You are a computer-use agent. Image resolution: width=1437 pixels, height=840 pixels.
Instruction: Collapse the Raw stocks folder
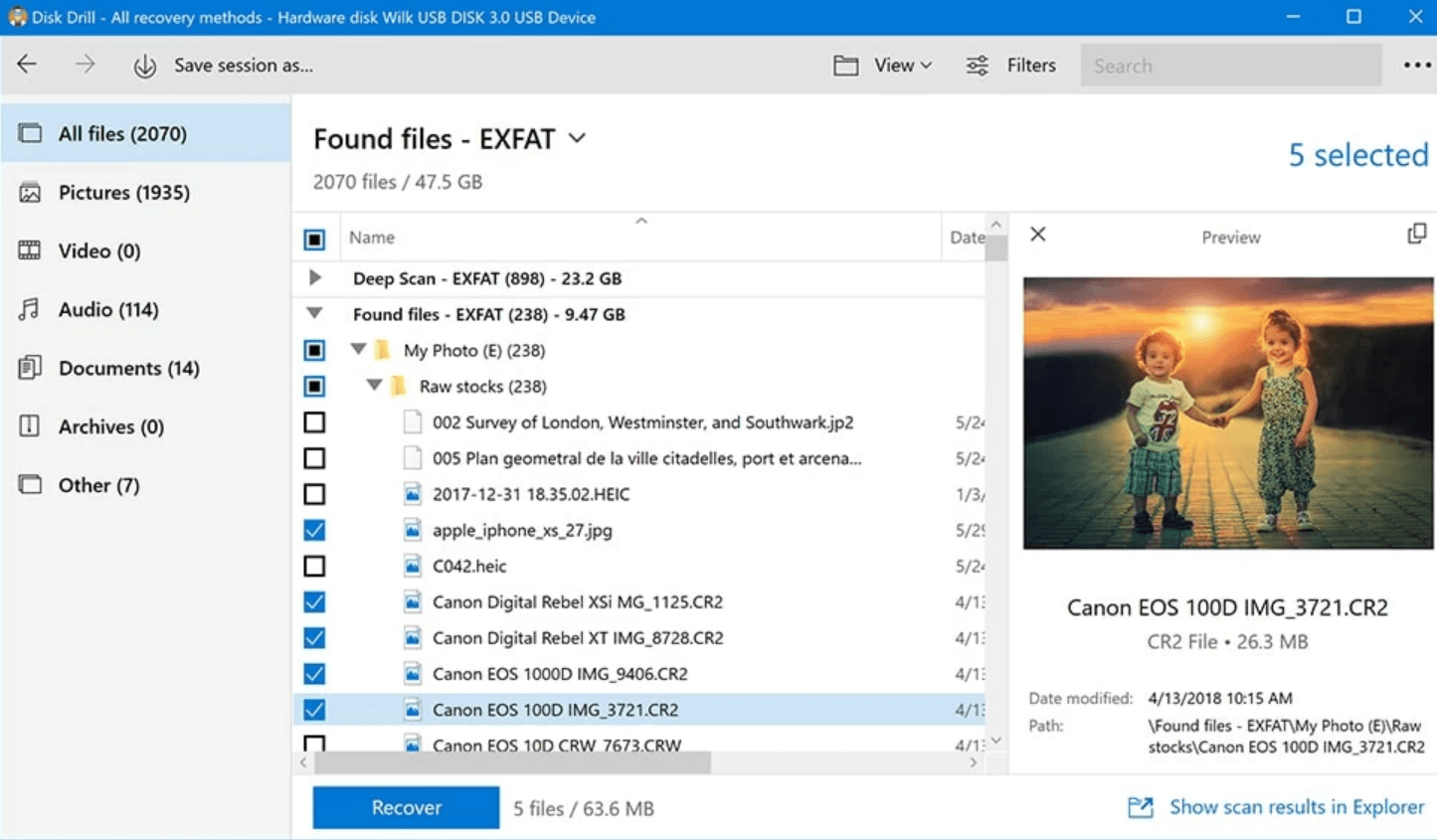click(x=374, y=386)
